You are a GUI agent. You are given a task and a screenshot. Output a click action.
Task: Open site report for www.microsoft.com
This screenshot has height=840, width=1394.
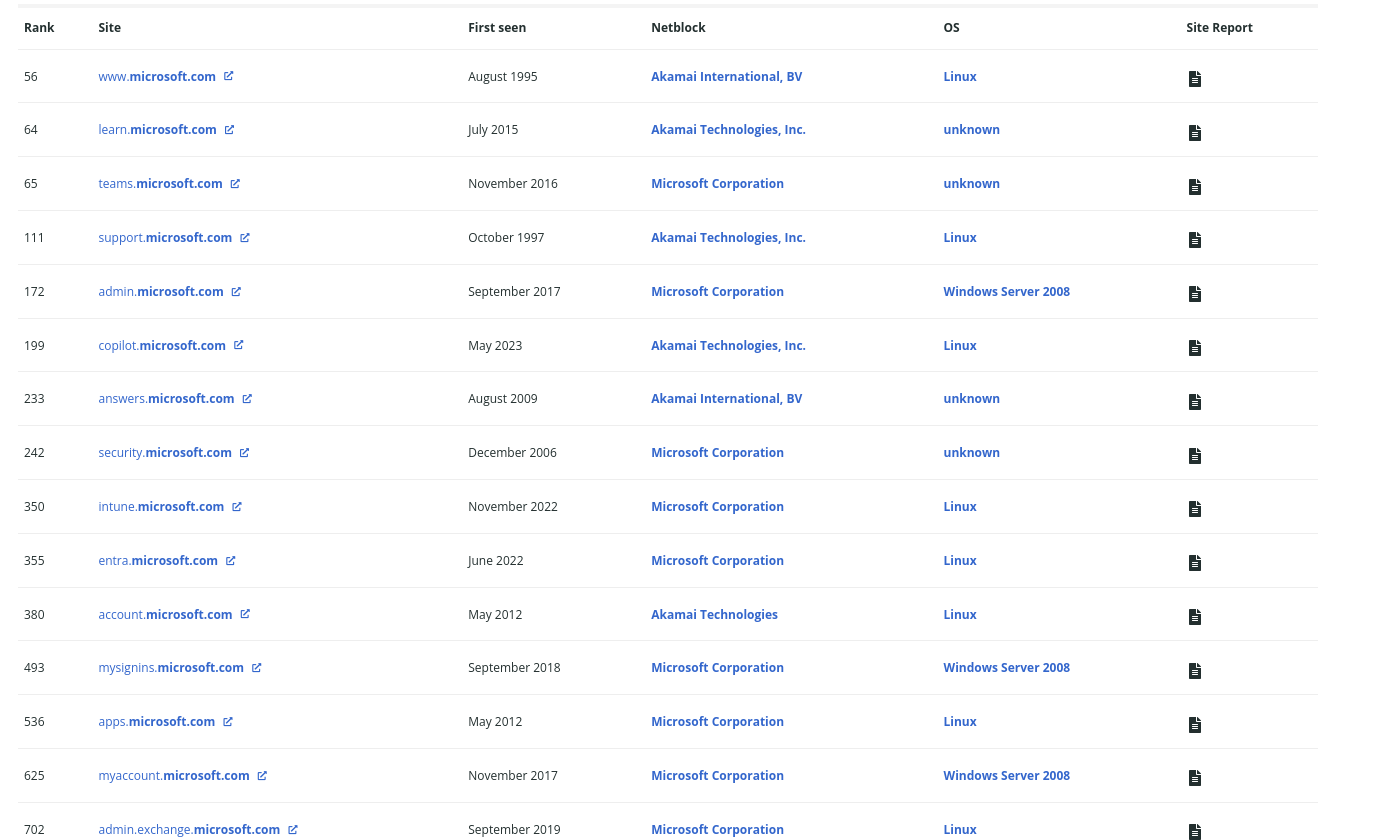(x=1194, y=79)
